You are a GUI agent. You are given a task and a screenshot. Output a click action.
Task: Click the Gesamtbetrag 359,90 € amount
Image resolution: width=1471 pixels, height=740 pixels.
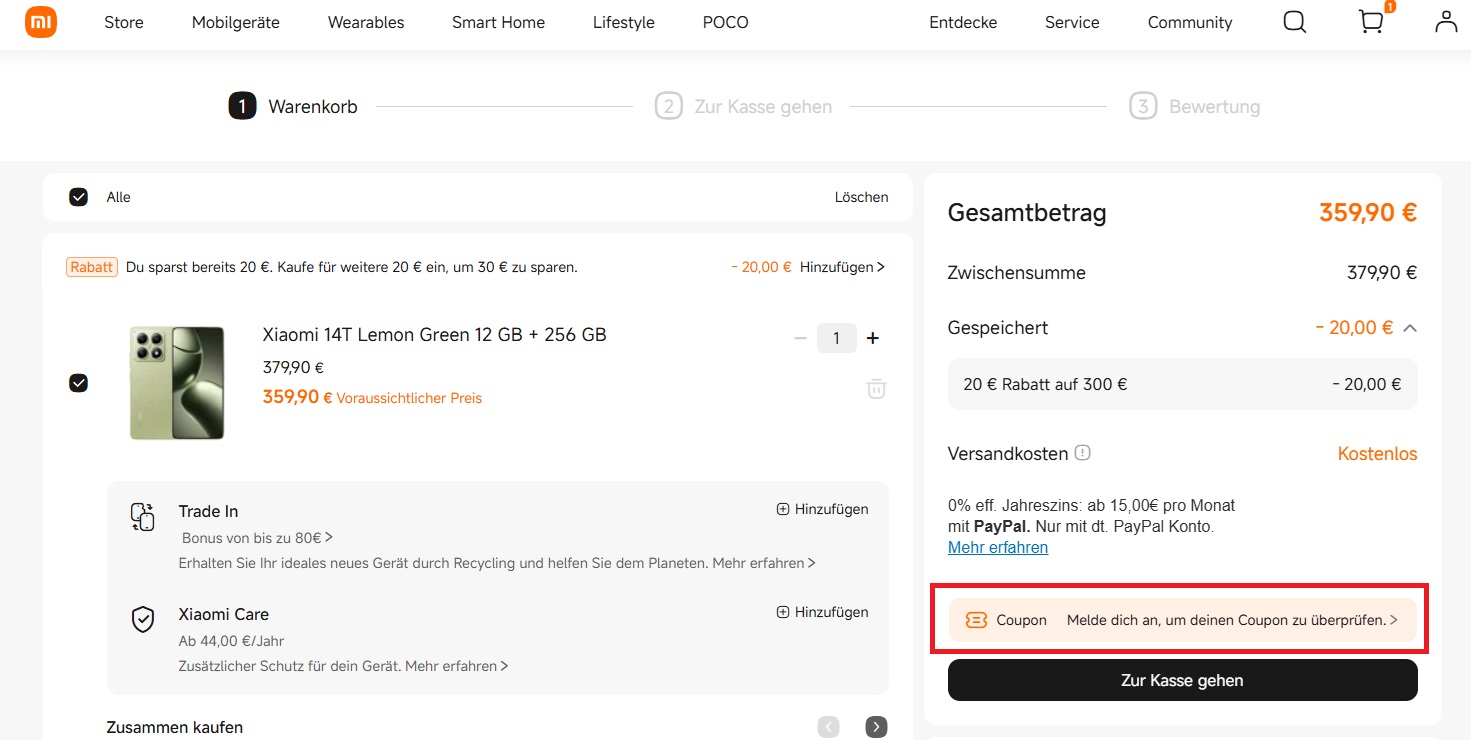click(x=1368, y=212)
